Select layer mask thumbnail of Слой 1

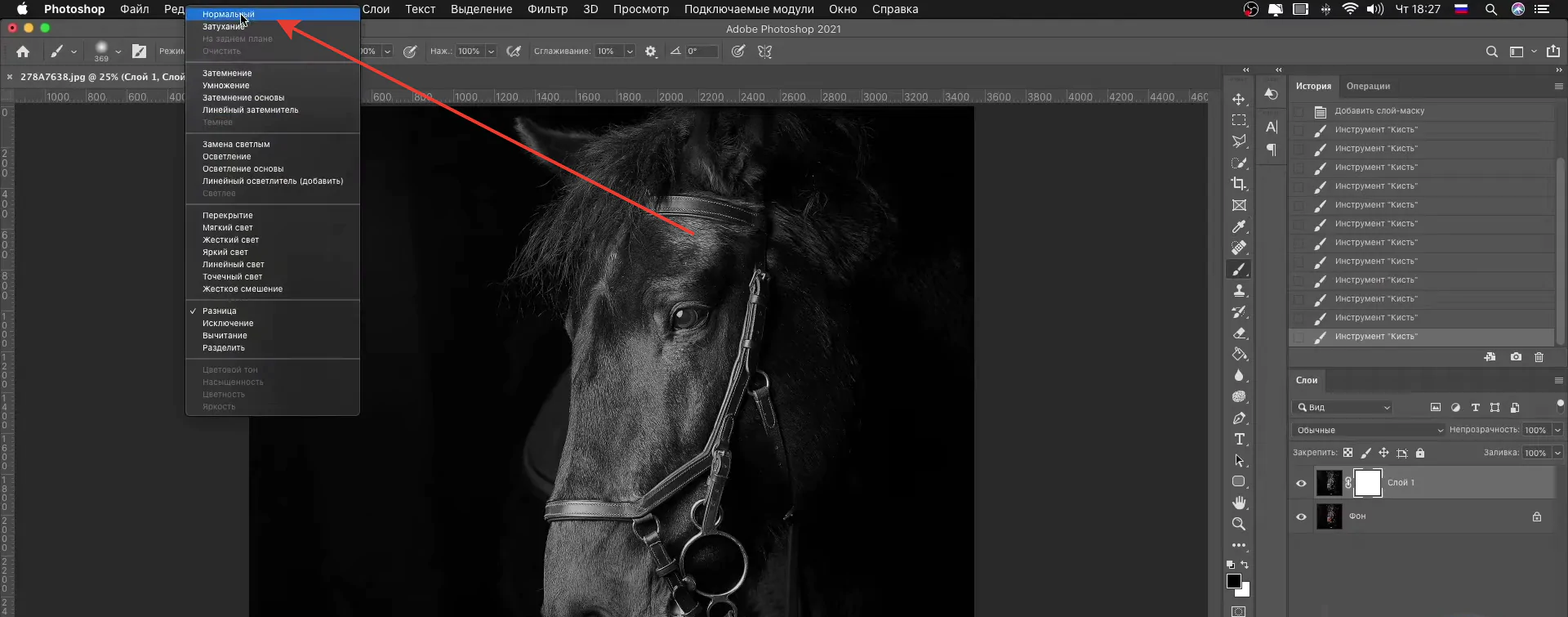pos(1368,483)
